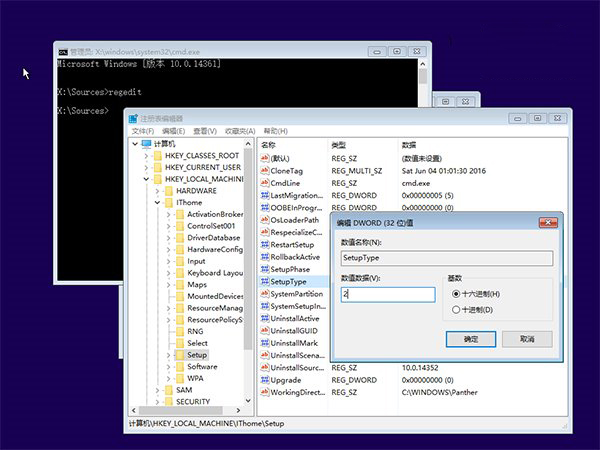Expand the ControlSet001 key
This screenshot has width=600, height=450.
pyautogui.click(x=168, y=226)
